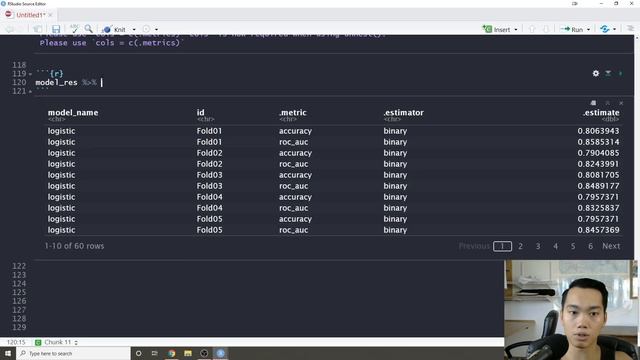640x360 pixels.
Task: Go to page 3 of results
Action: tap(538, 246)
